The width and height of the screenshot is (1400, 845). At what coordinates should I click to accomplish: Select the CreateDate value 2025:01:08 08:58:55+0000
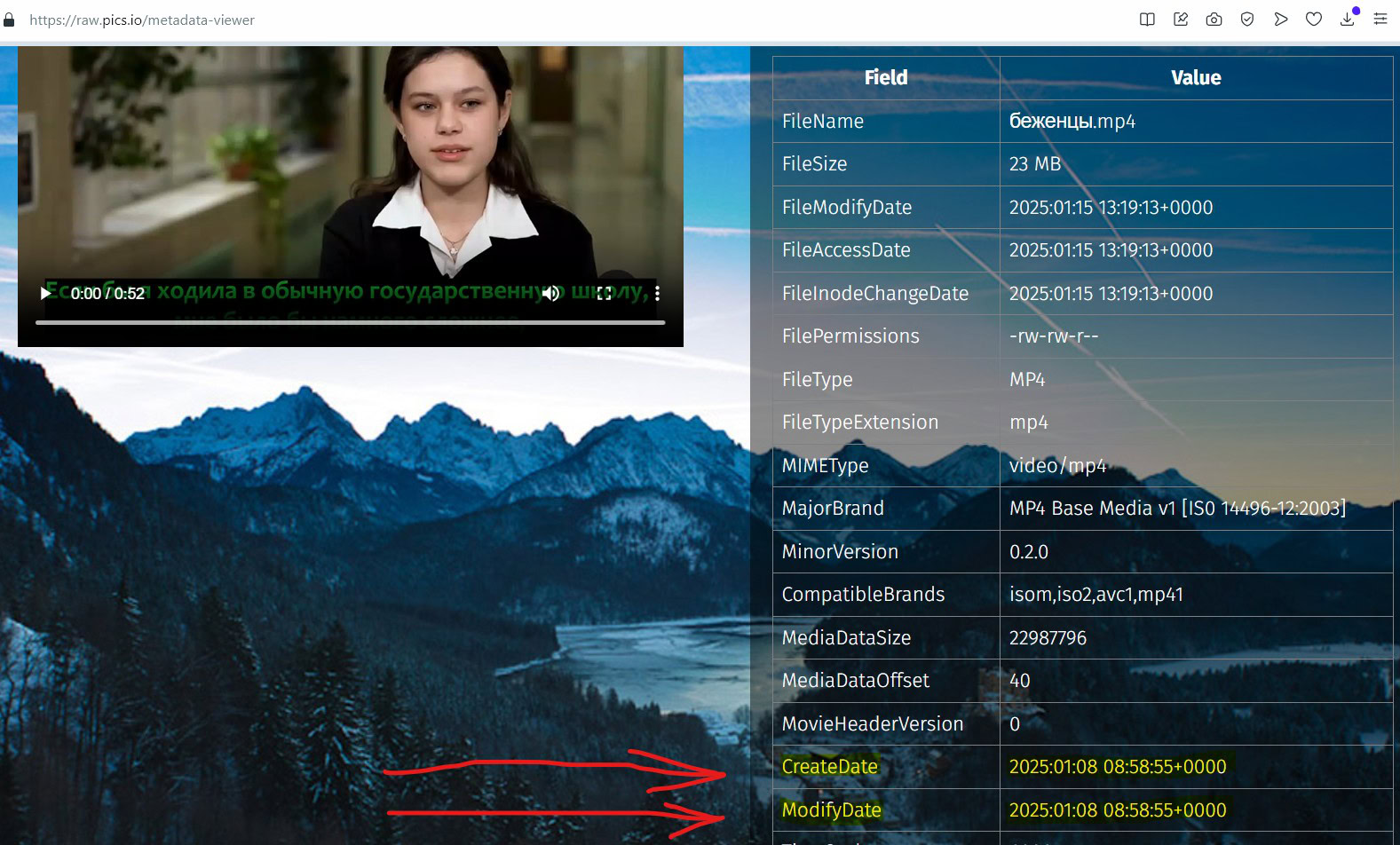(x=1118, y=767)
